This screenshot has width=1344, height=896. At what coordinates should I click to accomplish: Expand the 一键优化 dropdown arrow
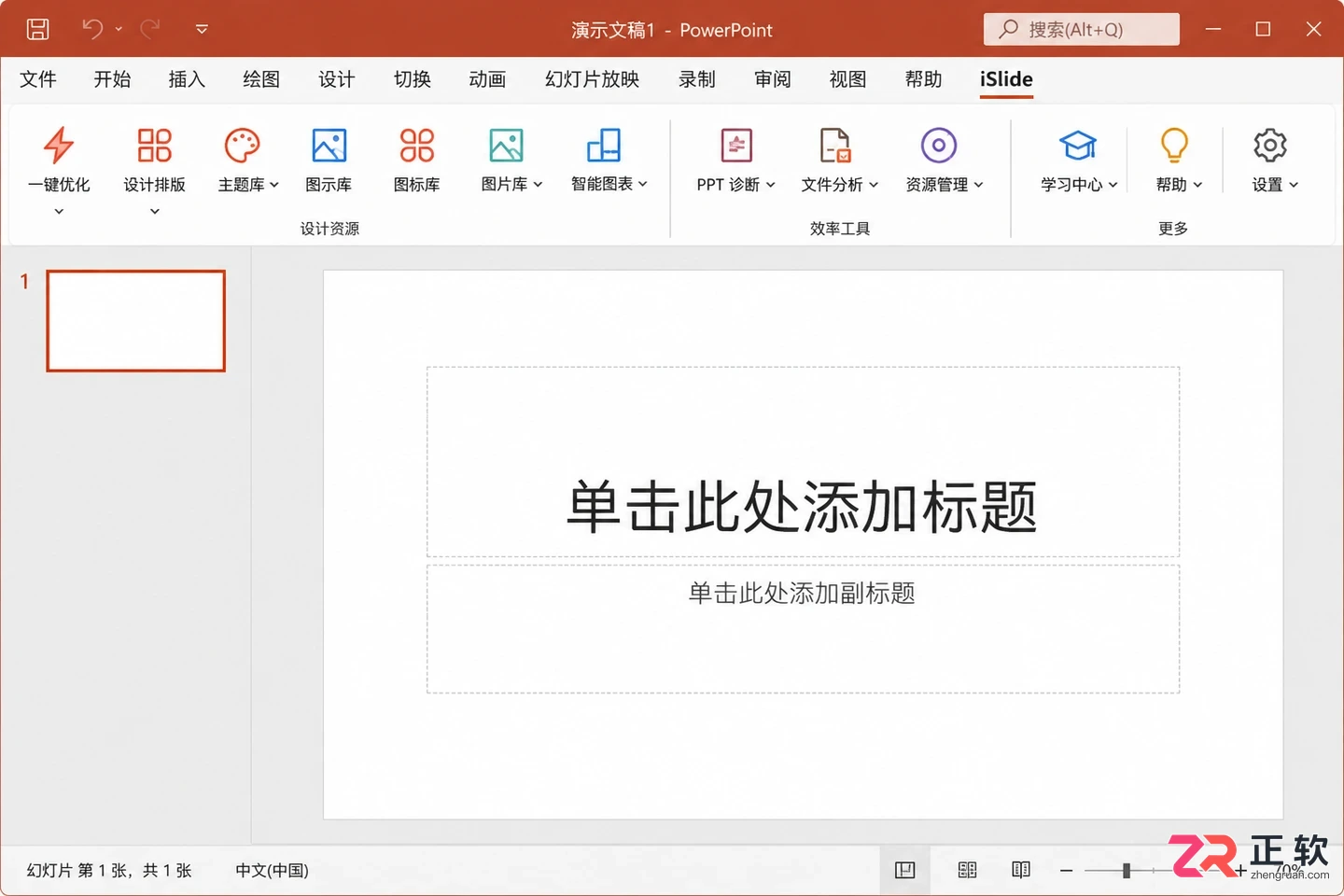59,212
